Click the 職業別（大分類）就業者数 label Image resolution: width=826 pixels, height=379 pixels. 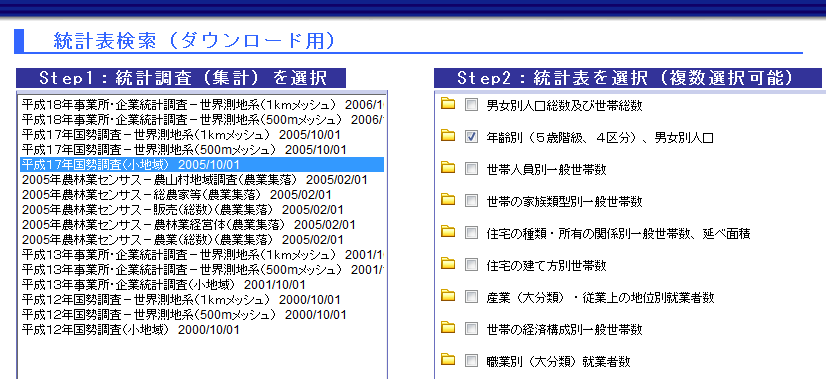559,362
